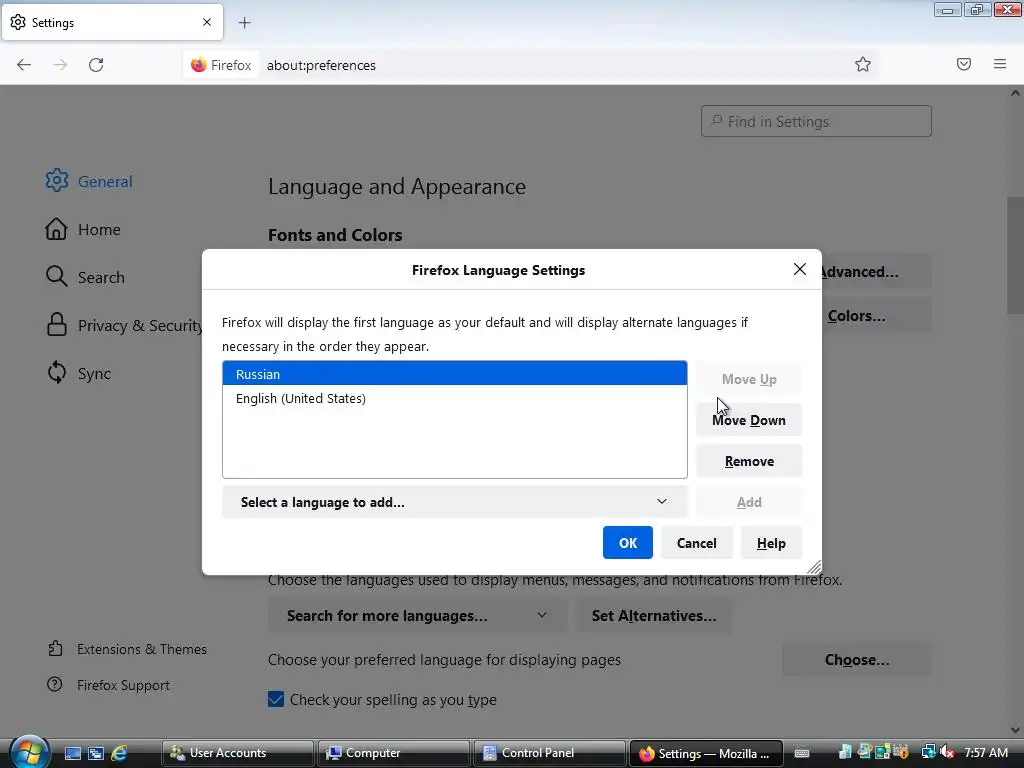The width and height of the screenshot is (1024, 768).
Task: Open the Windows Start orb
Action: click(29, 752)
